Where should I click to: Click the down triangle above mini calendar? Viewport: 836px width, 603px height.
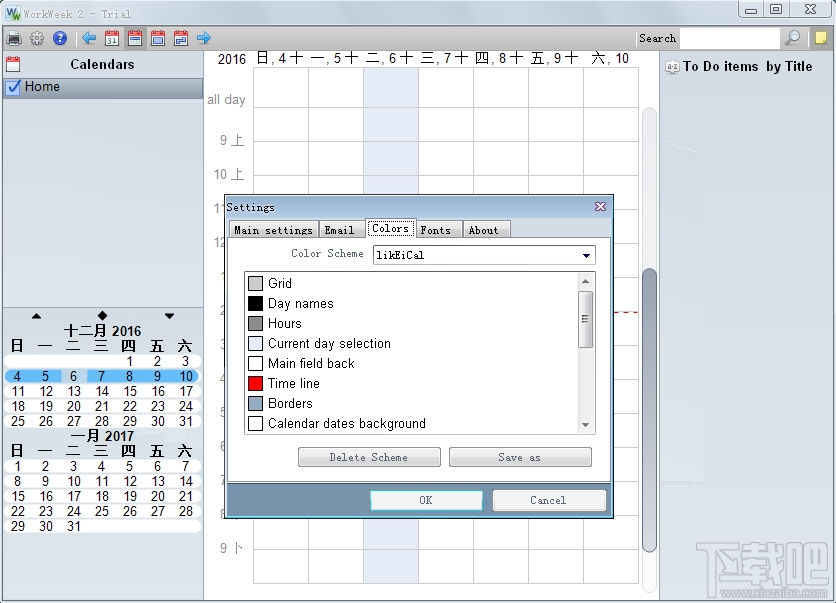(170, 316)
